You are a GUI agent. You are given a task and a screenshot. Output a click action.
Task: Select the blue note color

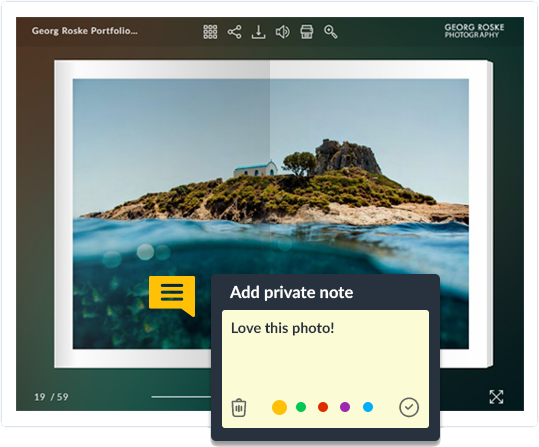[x=368, y=407]
